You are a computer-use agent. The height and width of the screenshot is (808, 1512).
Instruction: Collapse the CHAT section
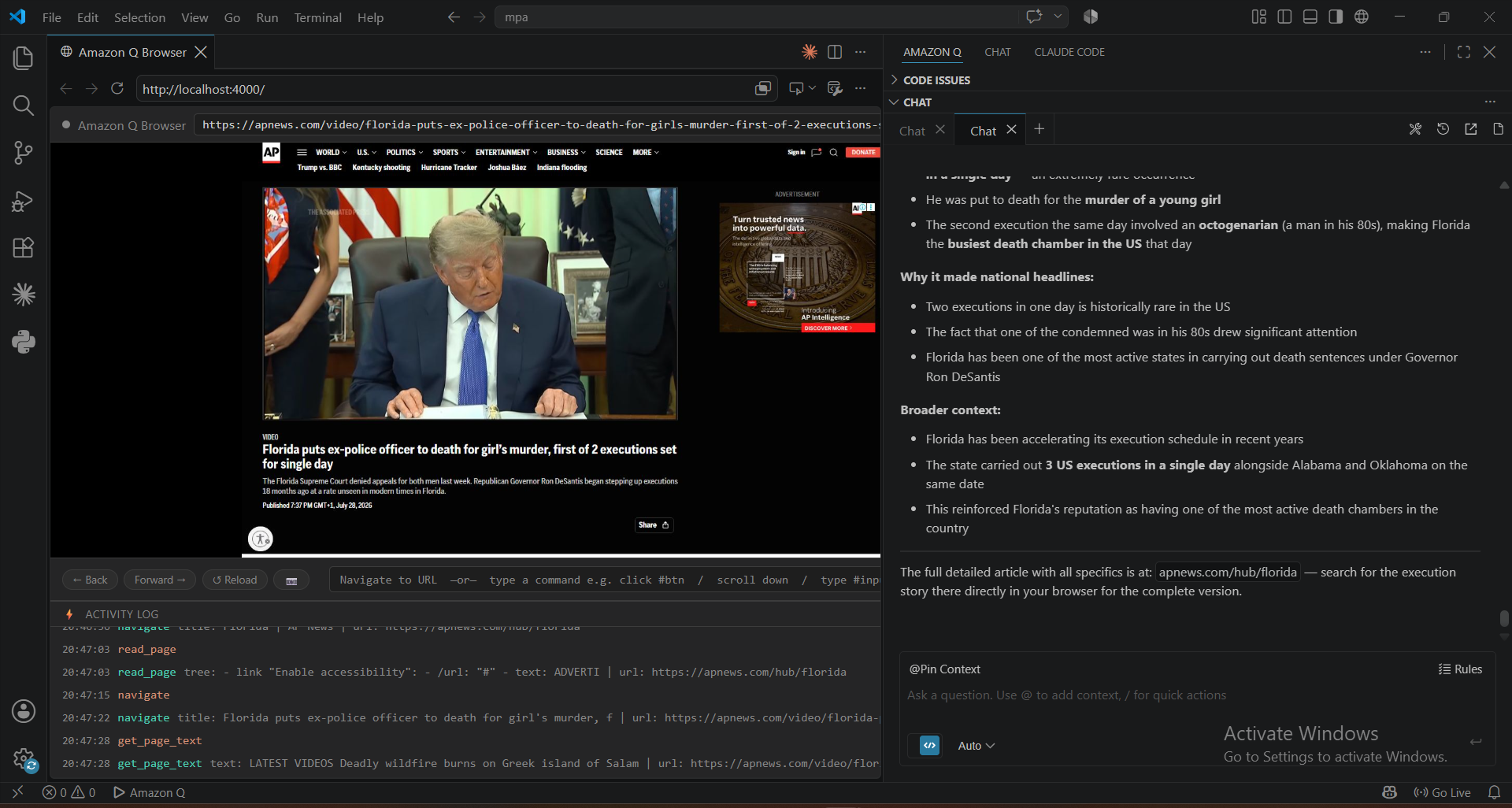click(x=917, y=102)
